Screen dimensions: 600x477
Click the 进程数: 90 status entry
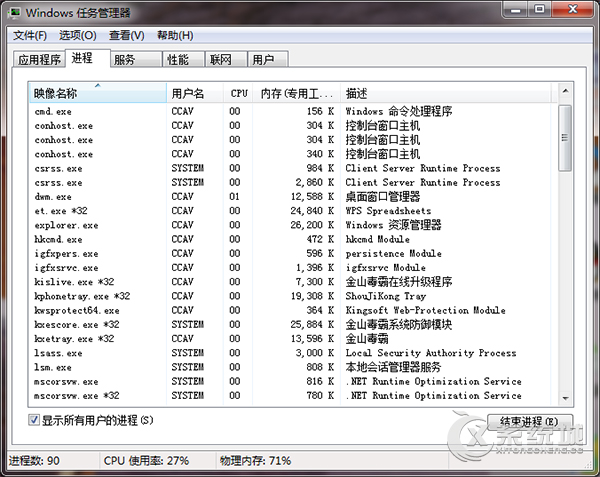click(x=34, y=461)
